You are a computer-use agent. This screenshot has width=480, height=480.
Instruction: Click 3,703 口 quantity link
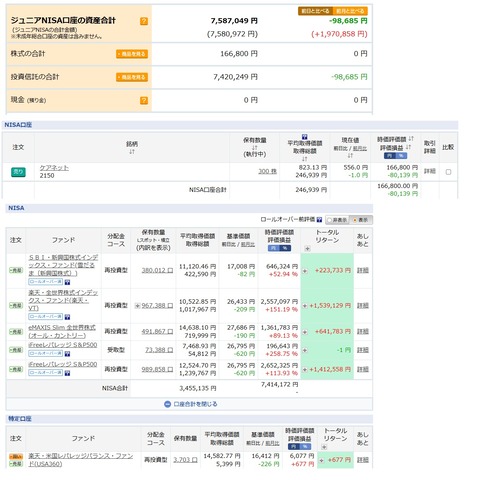185,460
